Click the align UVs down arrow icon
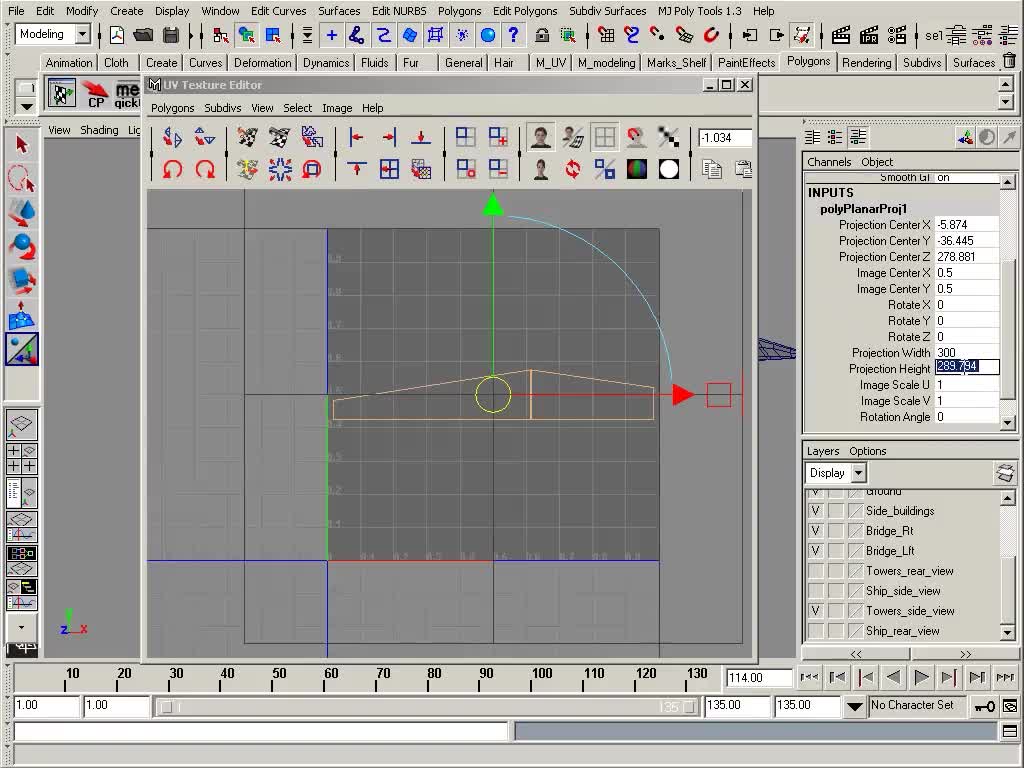 click(421, 137)
